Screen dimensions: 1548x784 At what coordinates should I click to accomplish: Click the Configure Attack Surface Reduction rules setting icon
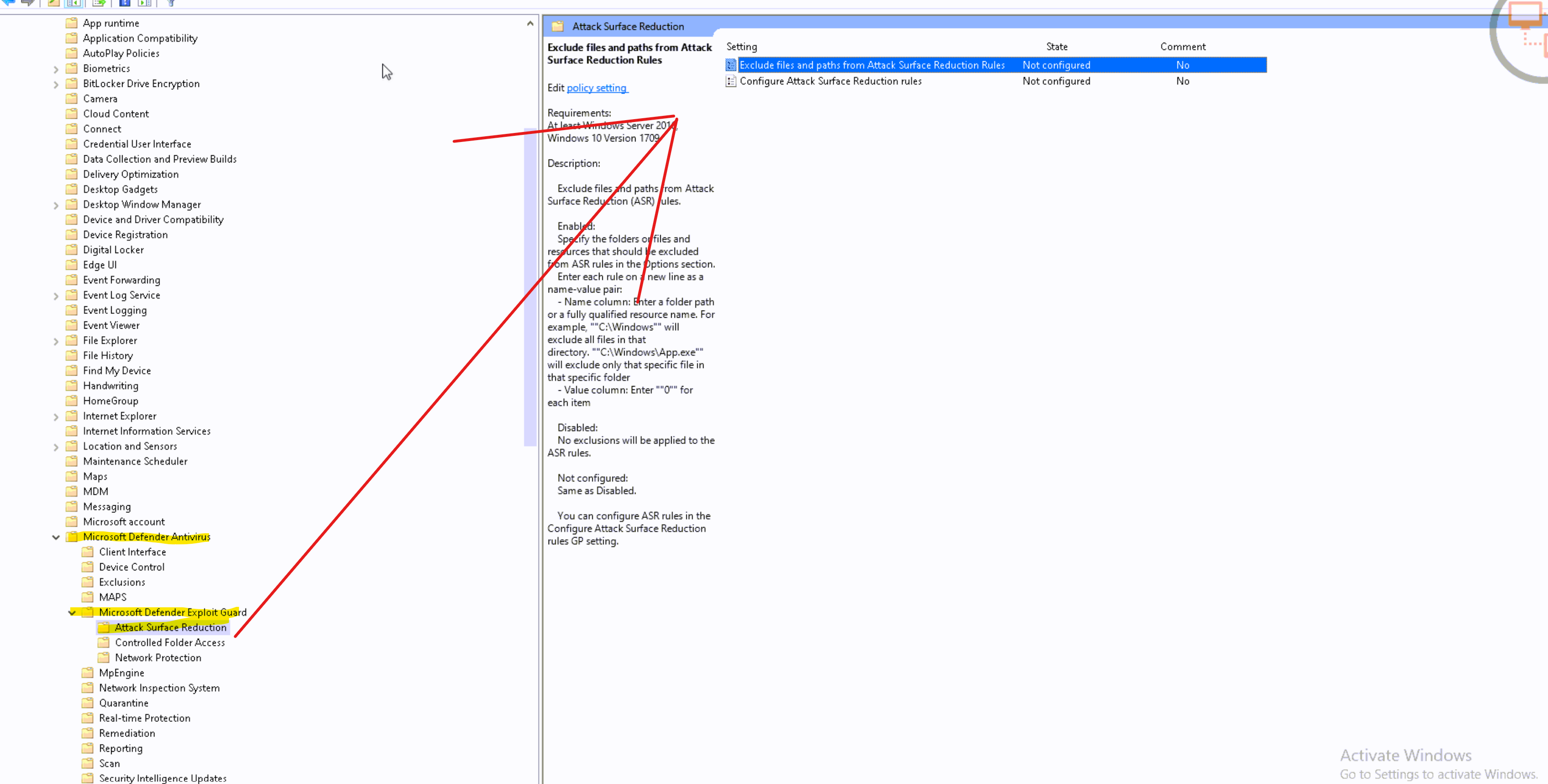pos(731,81)
